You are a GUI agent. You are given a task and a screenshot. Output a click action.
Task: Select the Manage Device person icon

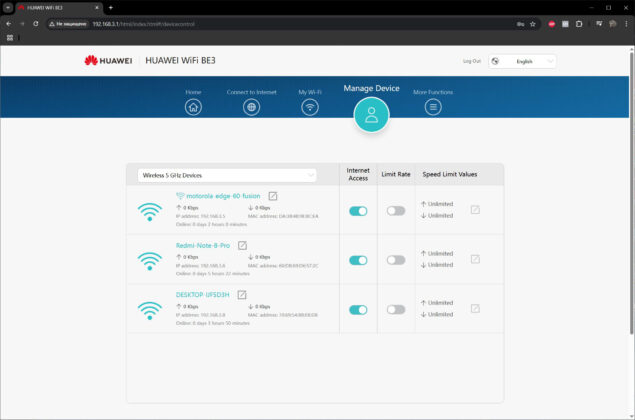click(371, 115)
